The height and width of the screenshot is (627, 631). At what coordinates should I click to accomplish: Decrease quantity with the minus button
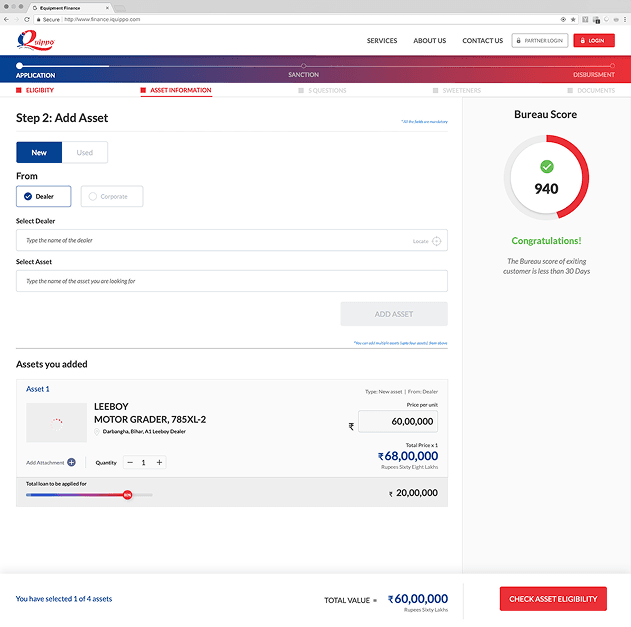coord(130,462)
